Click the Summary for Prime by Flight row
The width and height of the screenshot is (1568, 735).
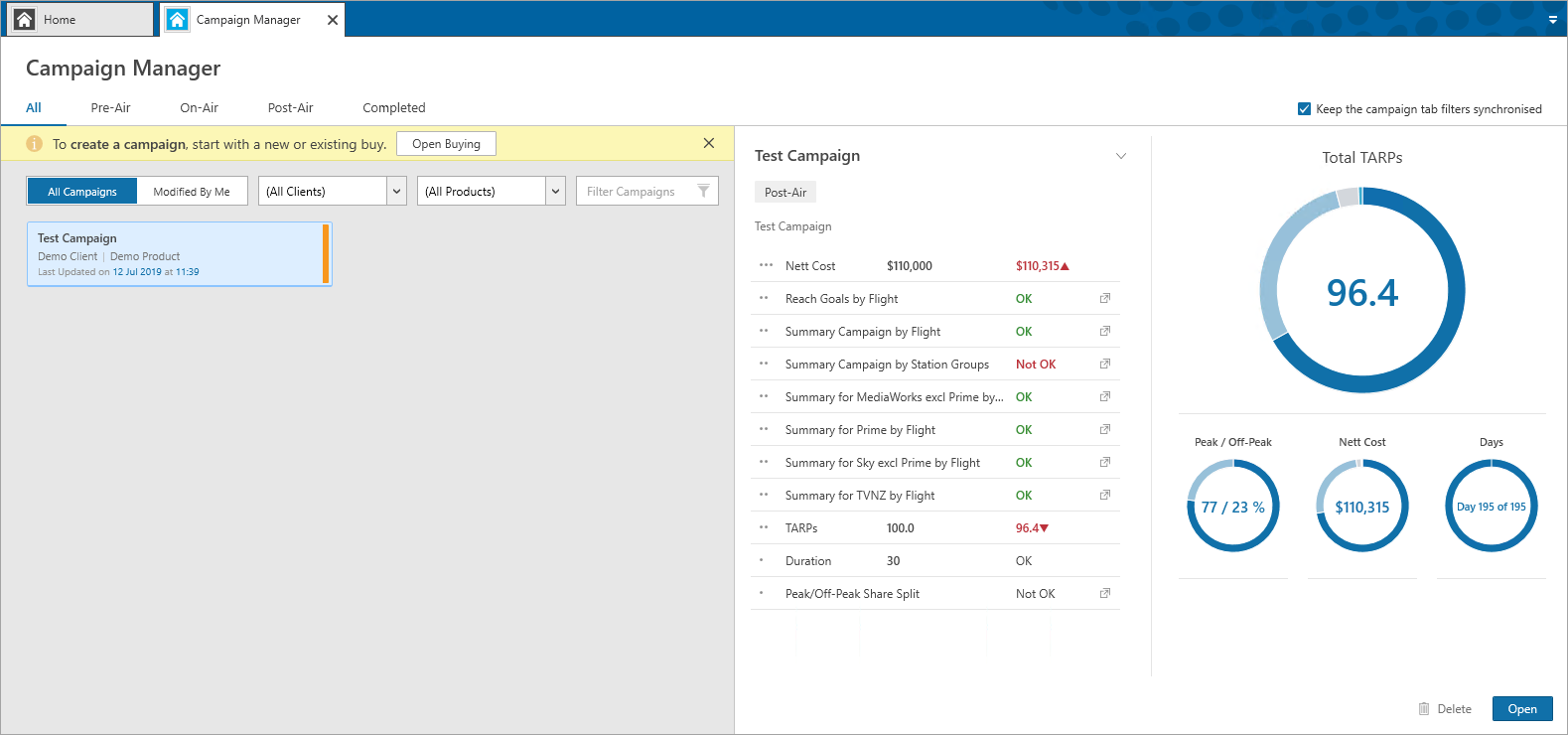coord(935,430)
